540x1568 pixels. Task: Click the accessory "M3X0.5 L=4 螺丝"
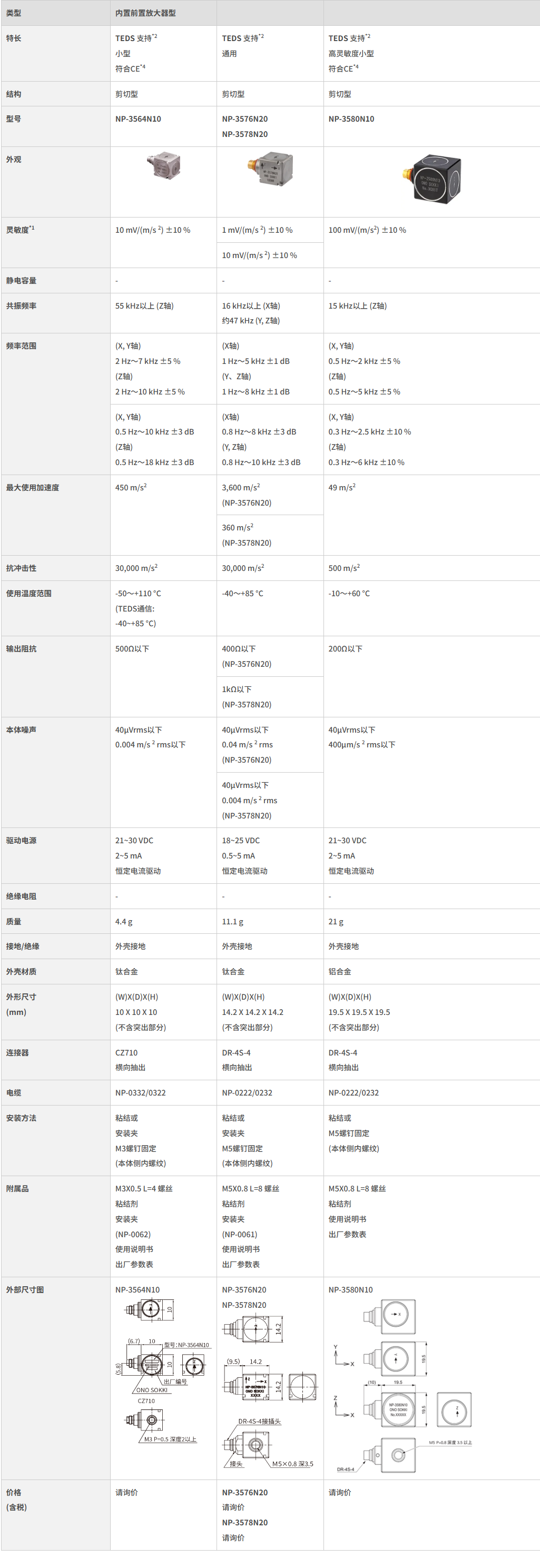pos(144,1189)
